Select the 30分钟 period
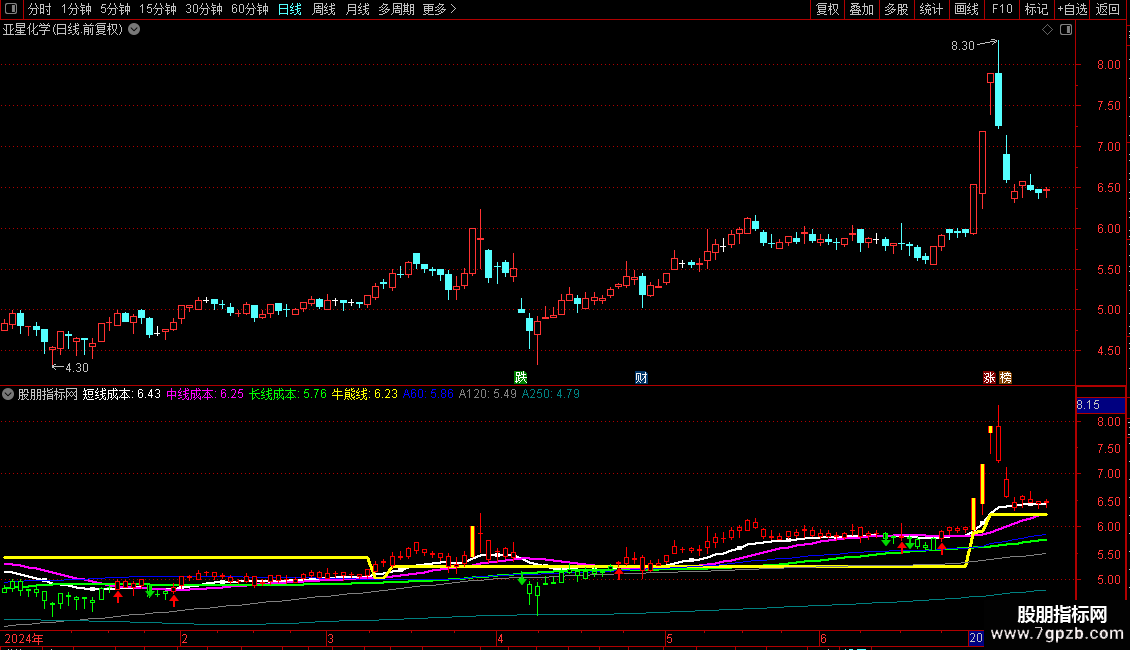This screenshot has width=1130, height=650. [203, 9]
